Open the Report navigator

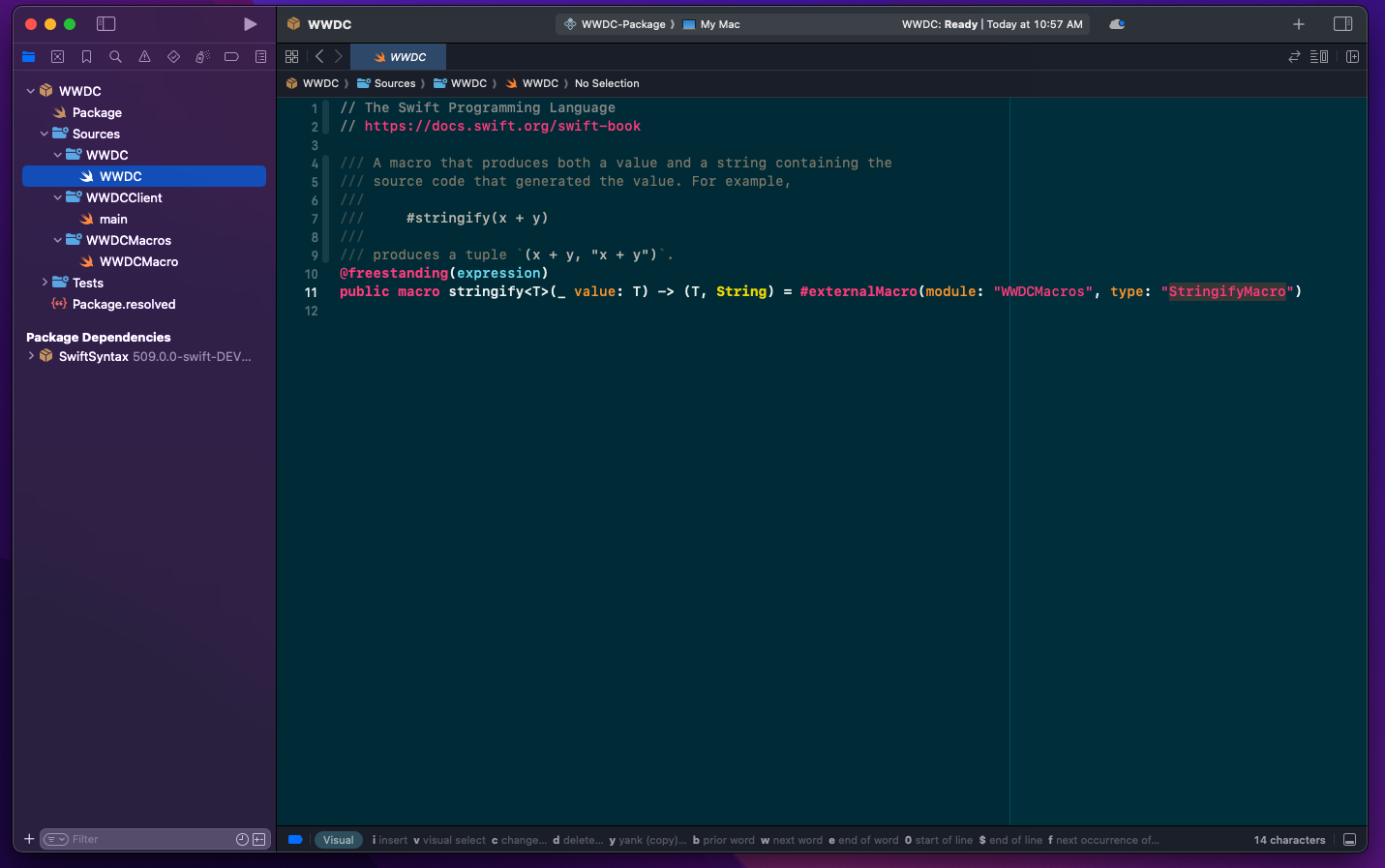tap(260, 57)
